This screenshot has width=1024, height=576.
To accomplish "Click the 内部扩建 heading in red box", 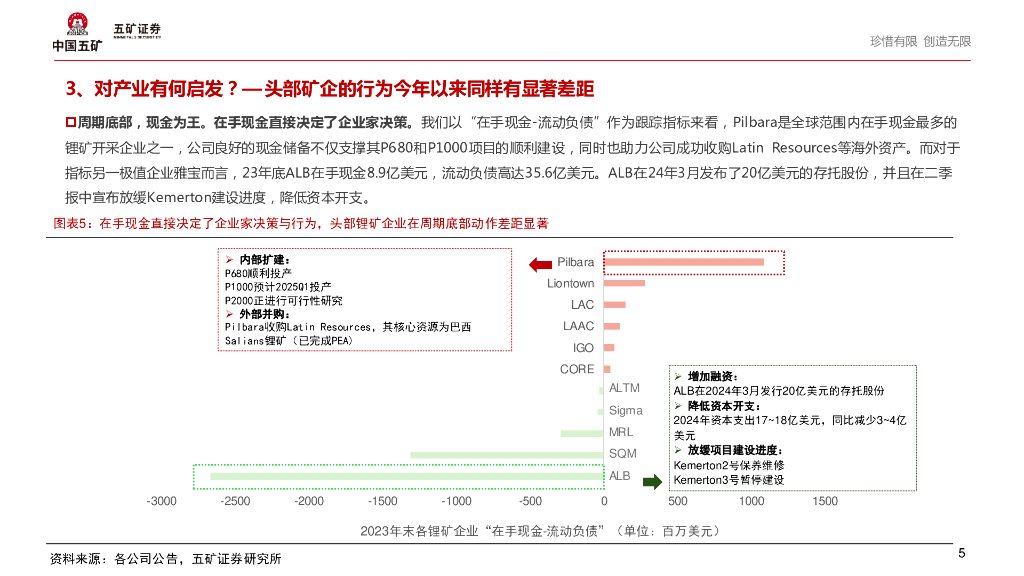I will click(264, 260).
